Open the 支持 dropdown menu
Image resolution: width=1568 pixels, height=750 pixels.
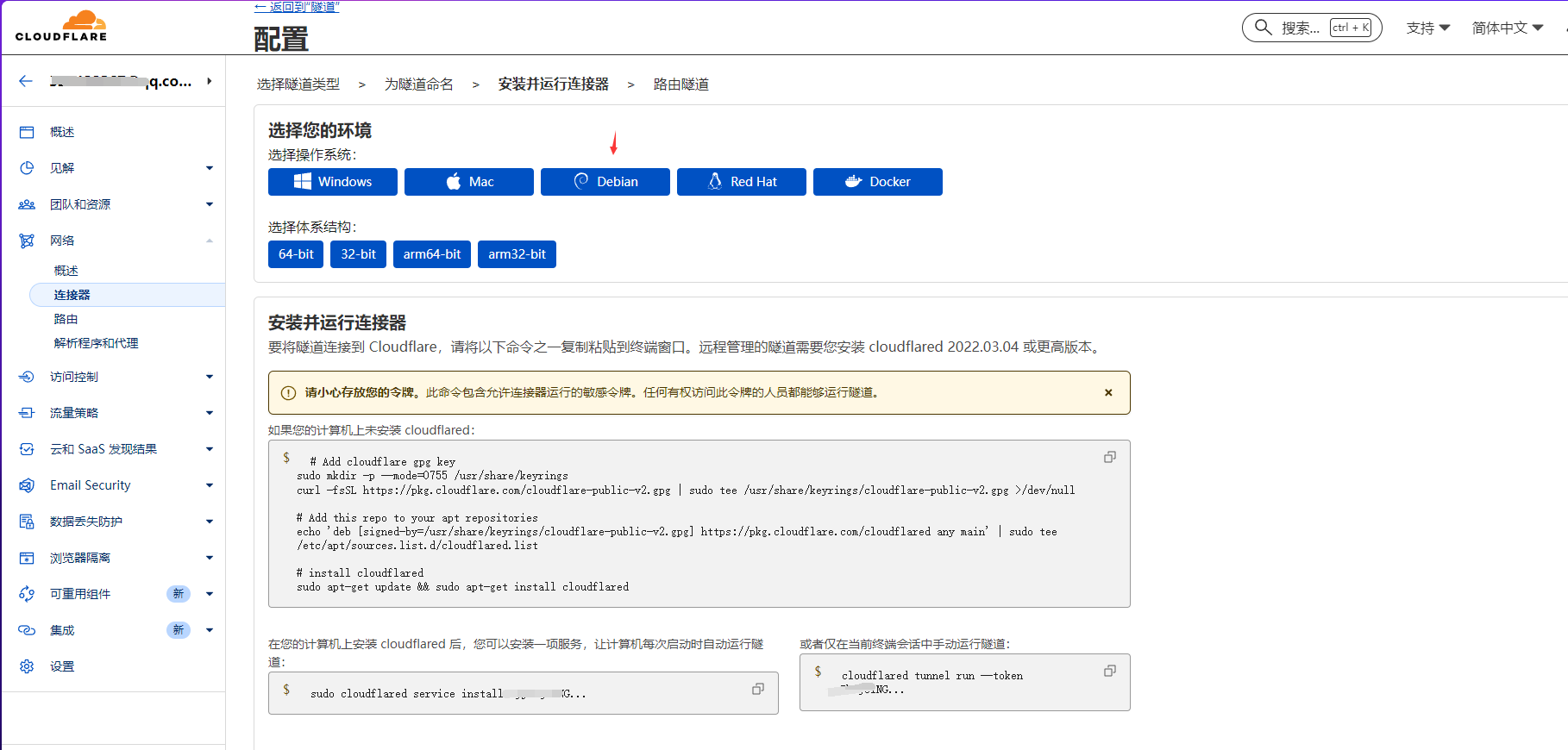point(1427,28)
